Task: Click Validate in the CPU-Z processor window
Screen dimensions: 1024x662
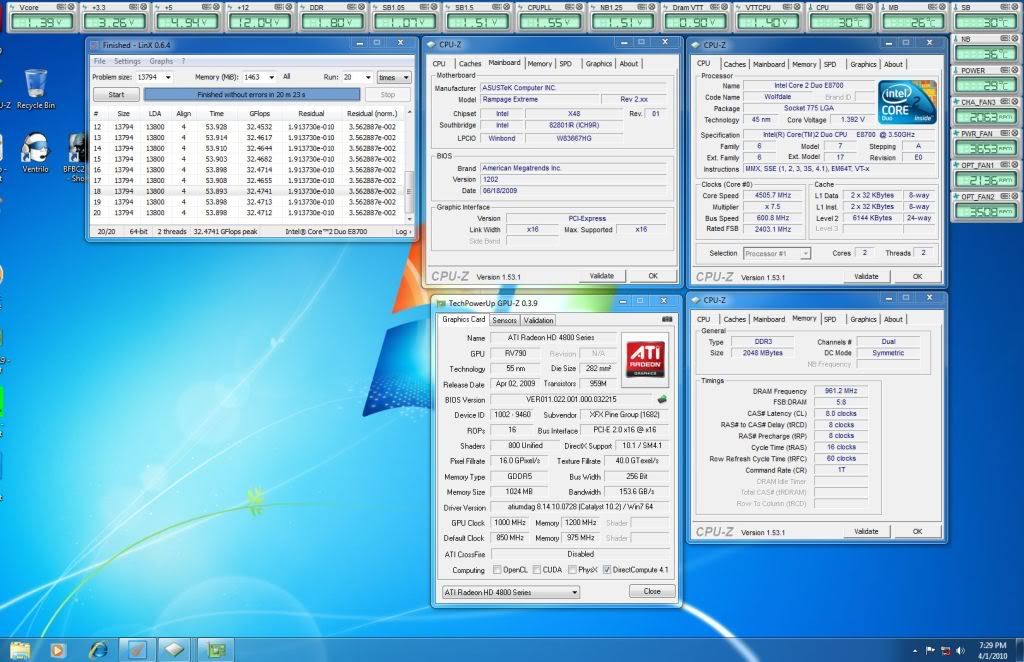Action: click(866, 277)
